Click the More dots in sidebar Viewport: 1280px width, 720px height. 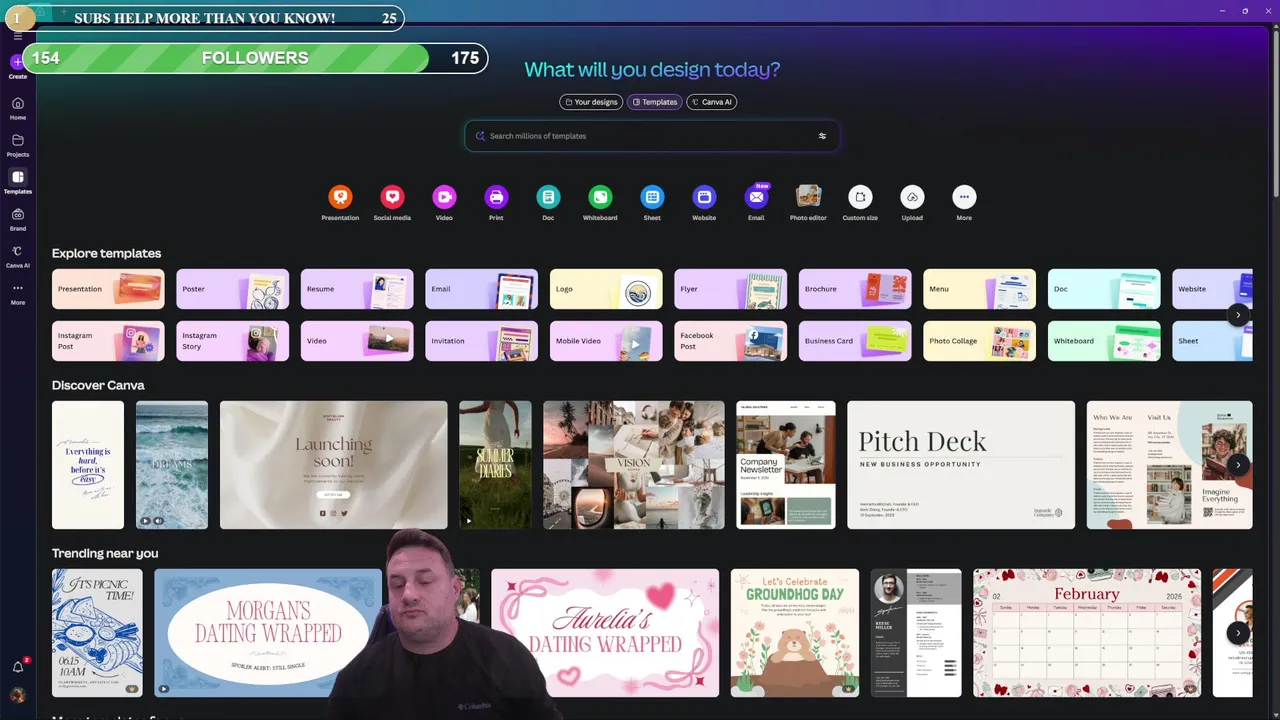coord(17,288)
